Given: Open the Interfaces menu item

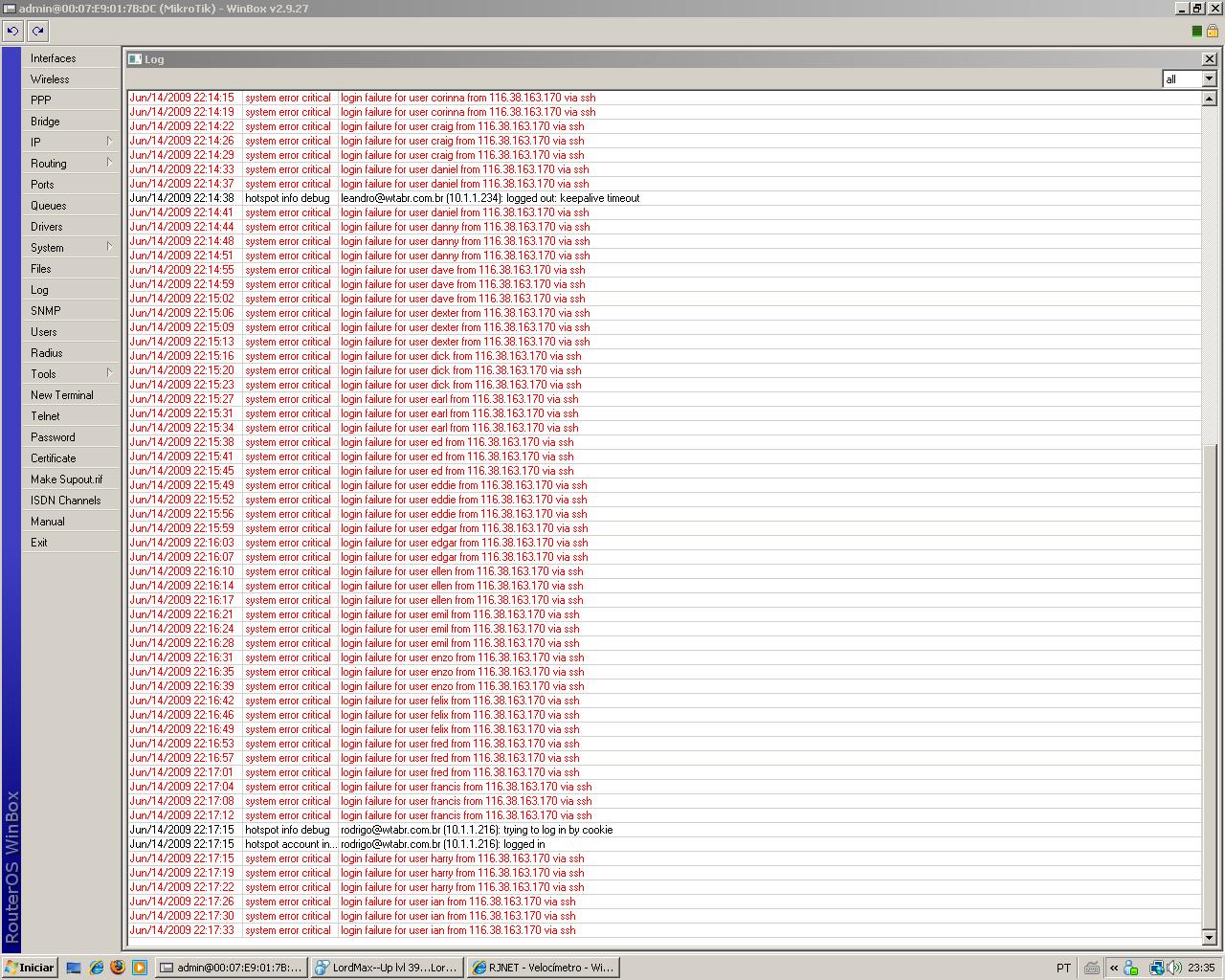Looking at the screenshot, I should [71, 58].
